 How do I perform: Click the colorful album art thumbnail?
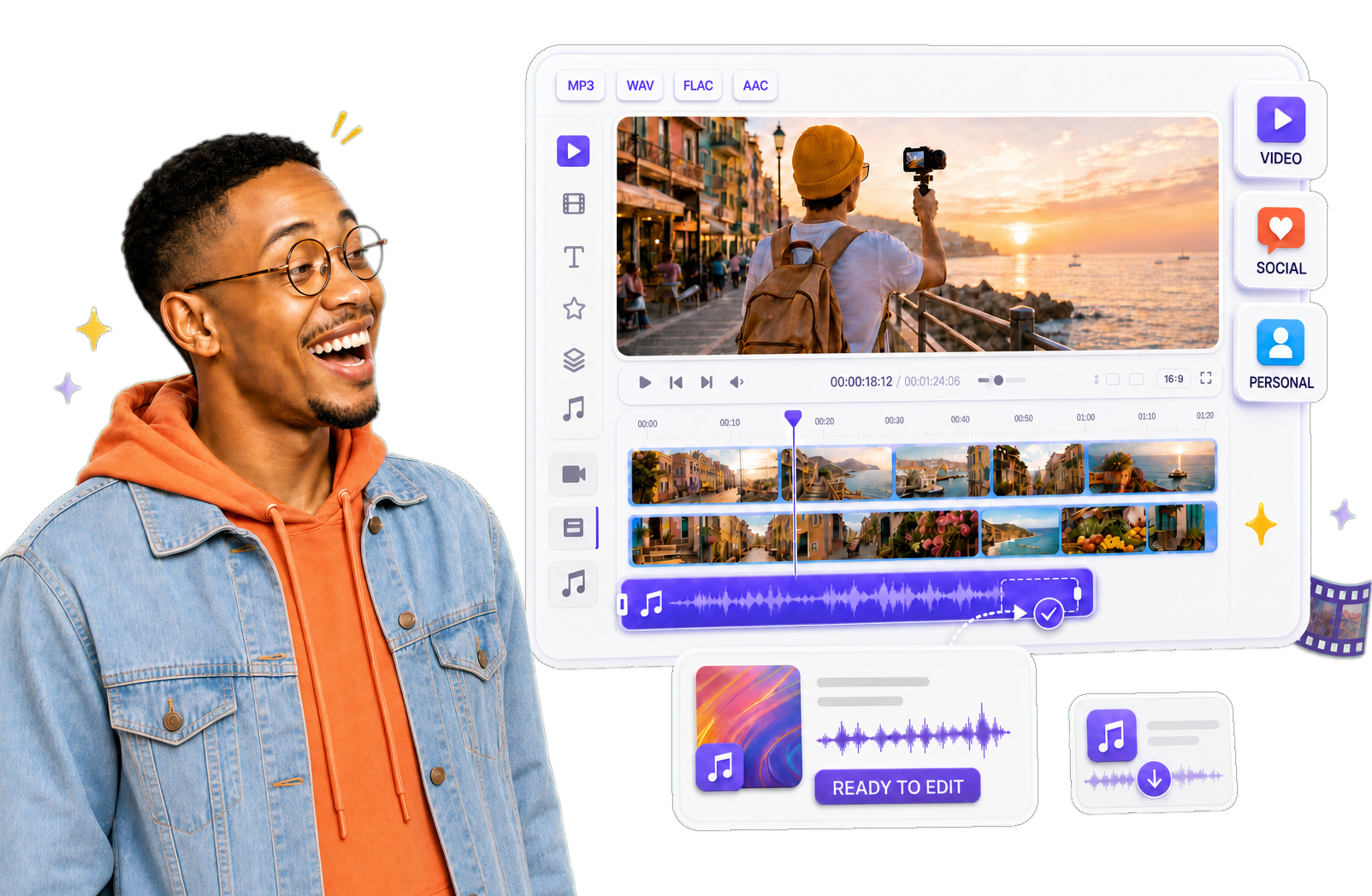coord(748,726)
